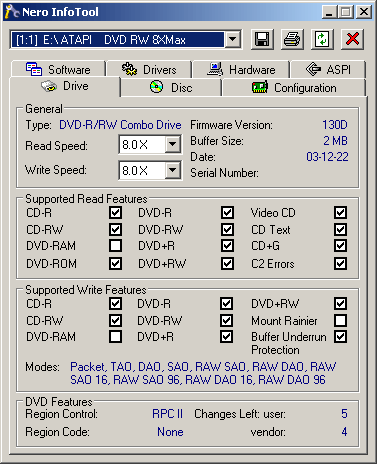The width and height of the screenshot is (377, 464).
Task: Click the date value 03-12-22
Action: (x=327, y=157)
